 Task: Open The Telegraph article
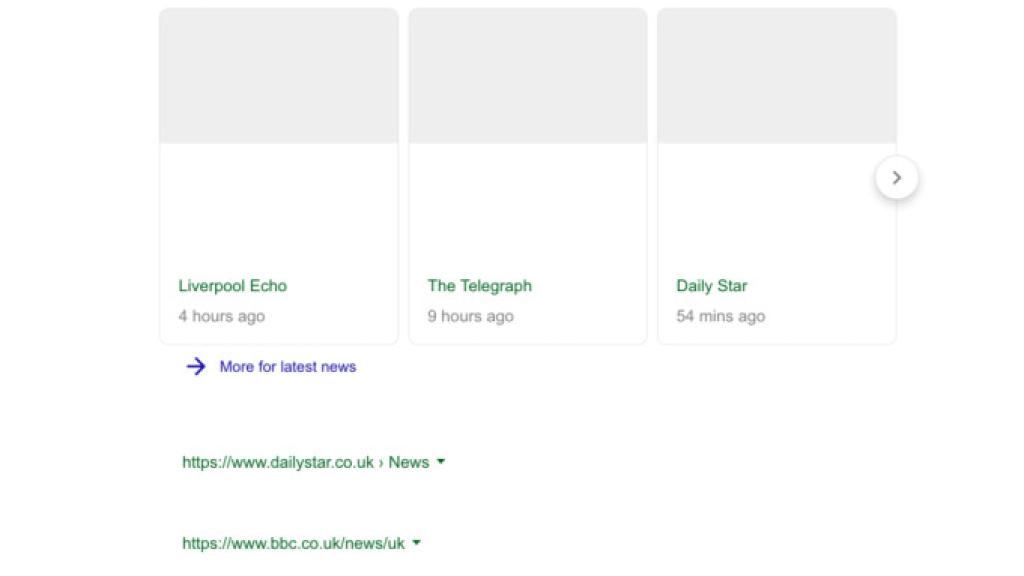pyautogui.click(x=479, y=286)
